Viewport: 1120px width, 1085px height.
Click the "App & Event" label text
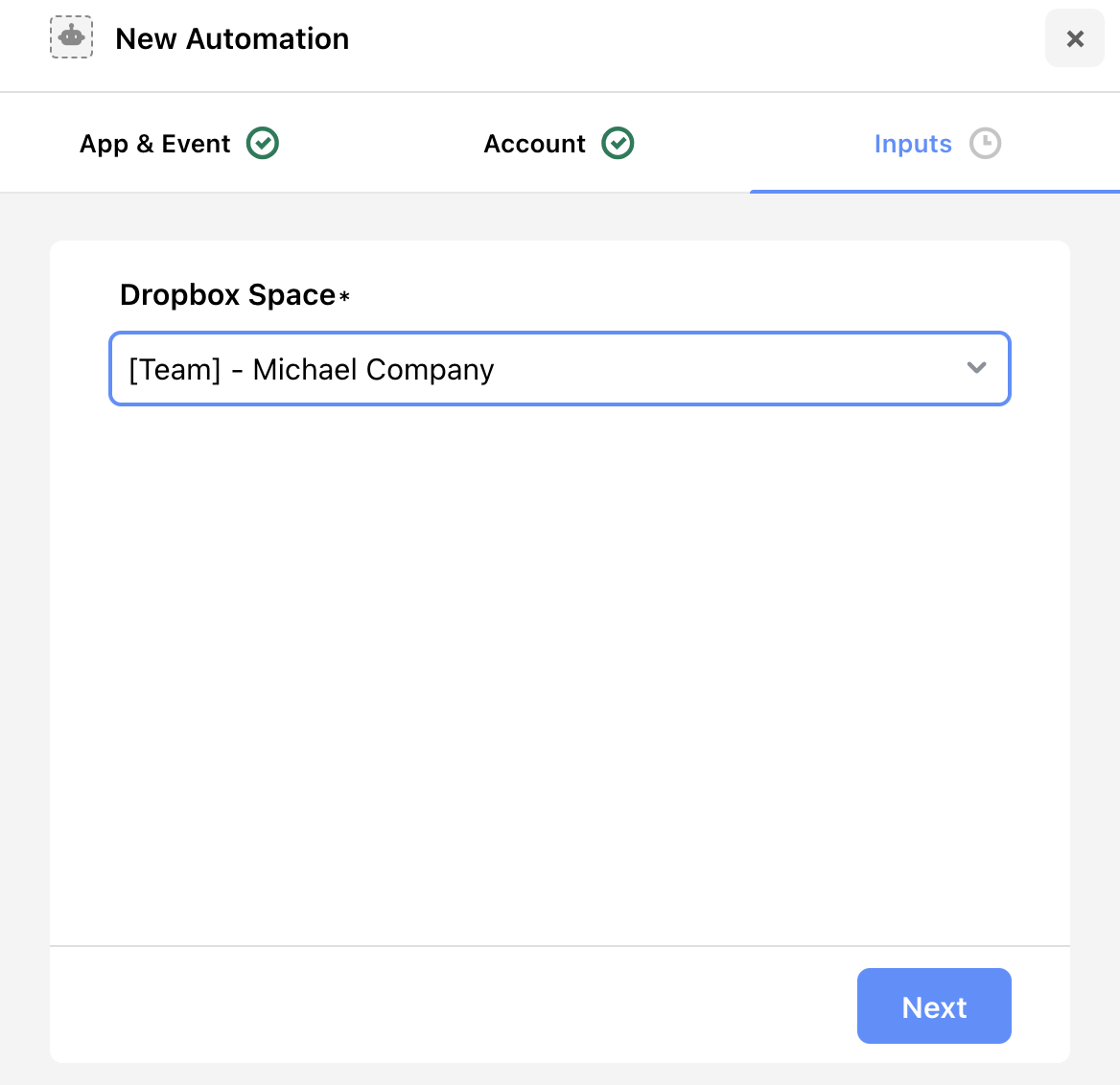(154, 144)
